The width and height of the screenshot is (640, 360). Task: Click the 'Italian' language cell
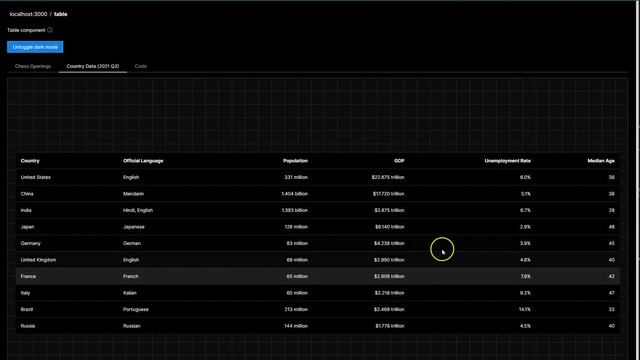[x=130, y=293]
